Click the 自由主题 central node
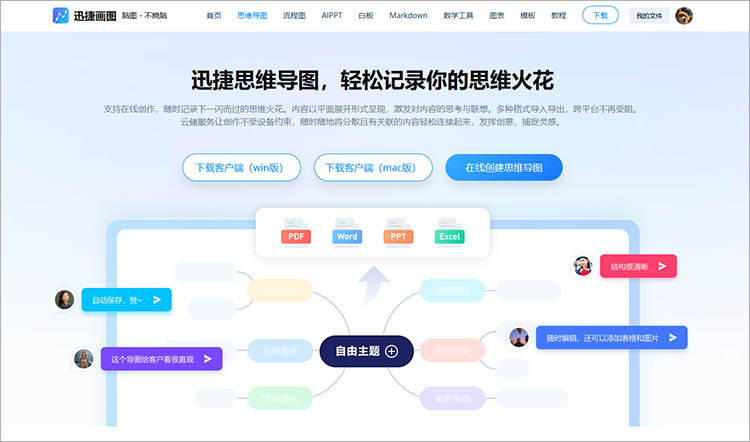Image resolution: width=750 pixels, height=442 pixels. click(x=366, y=351)
